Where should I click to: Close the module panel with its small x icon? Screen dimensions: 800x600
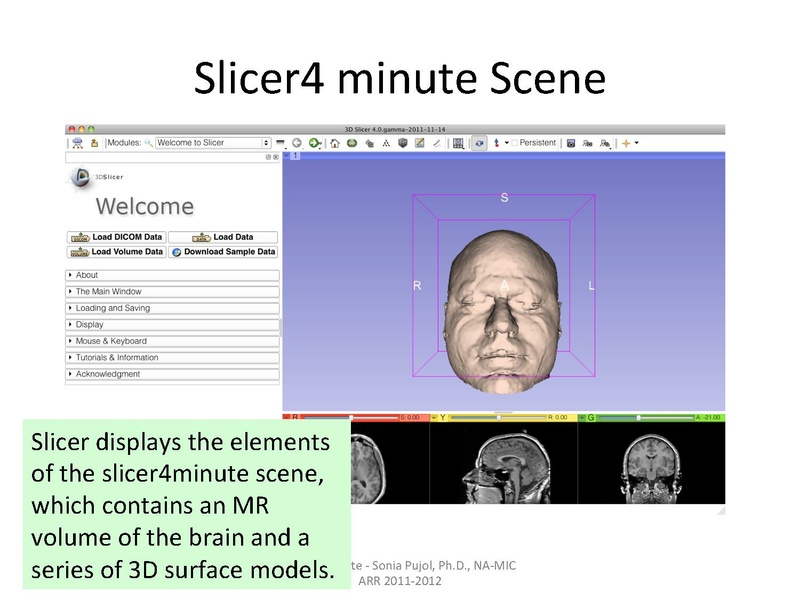click(276, 157)
